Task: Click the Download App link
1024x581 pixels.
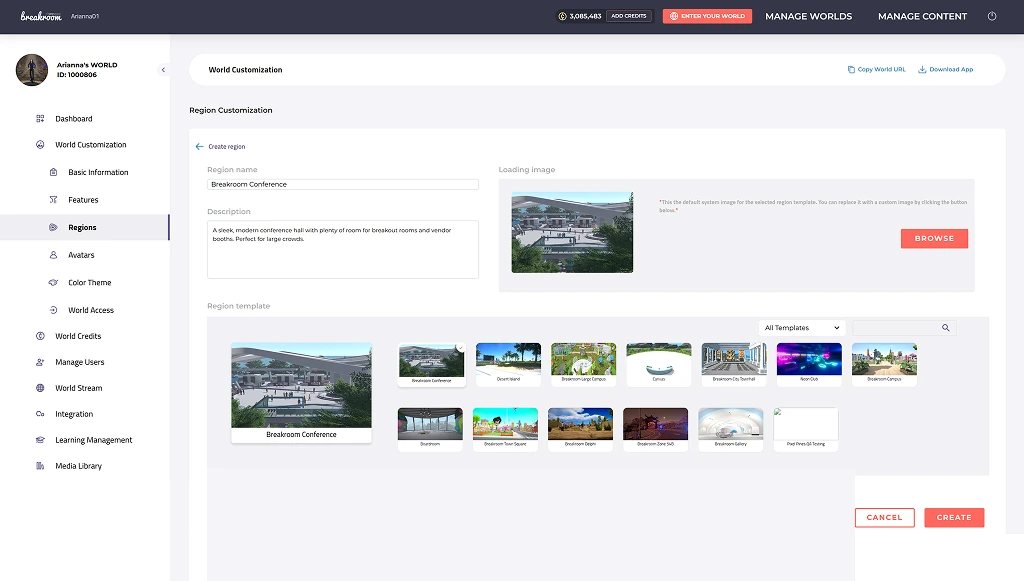Action: (x=946, y=69)
